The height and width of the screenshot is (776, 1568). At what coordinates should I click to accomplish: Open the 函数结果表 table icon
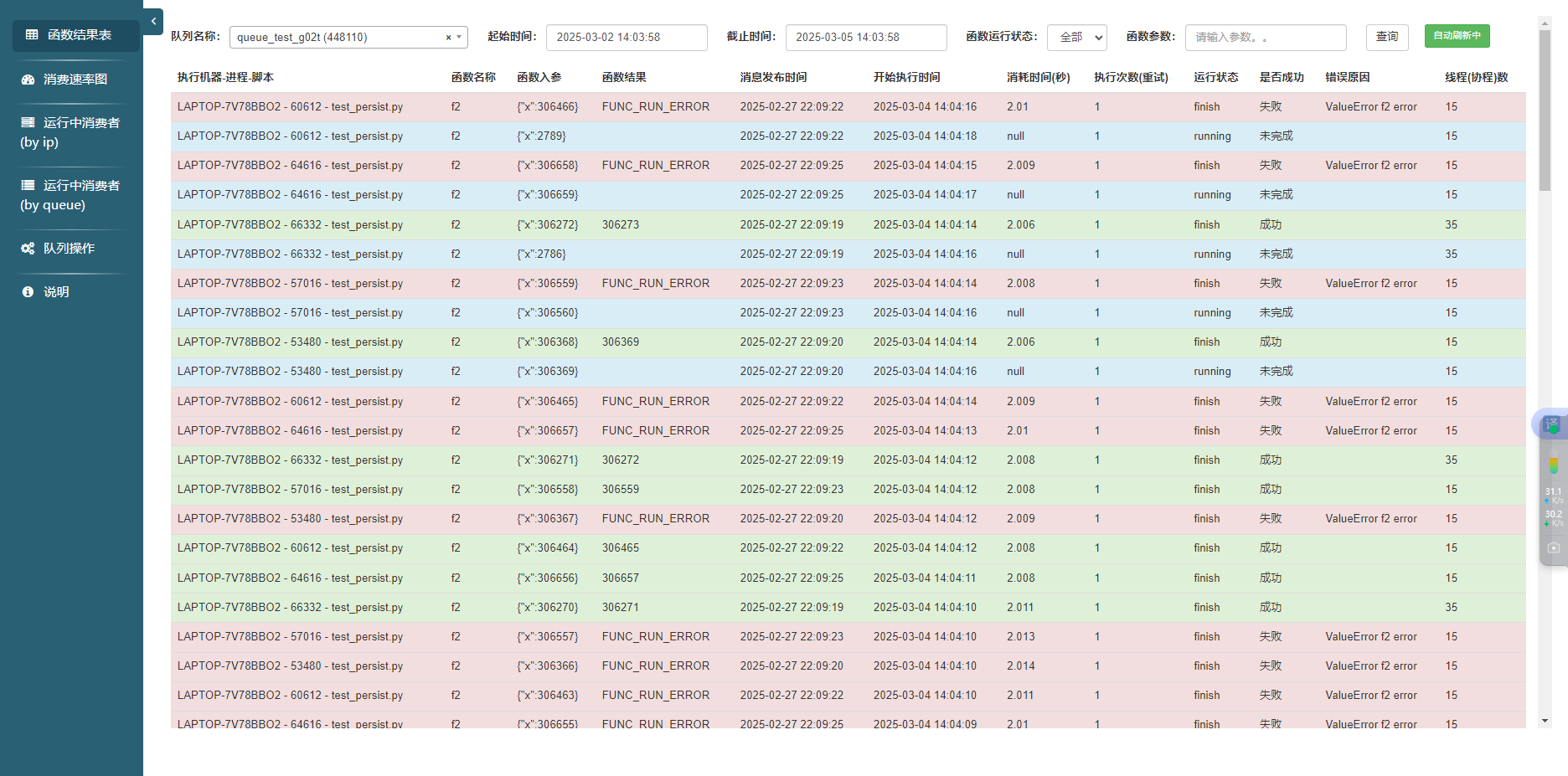[32, 35]
